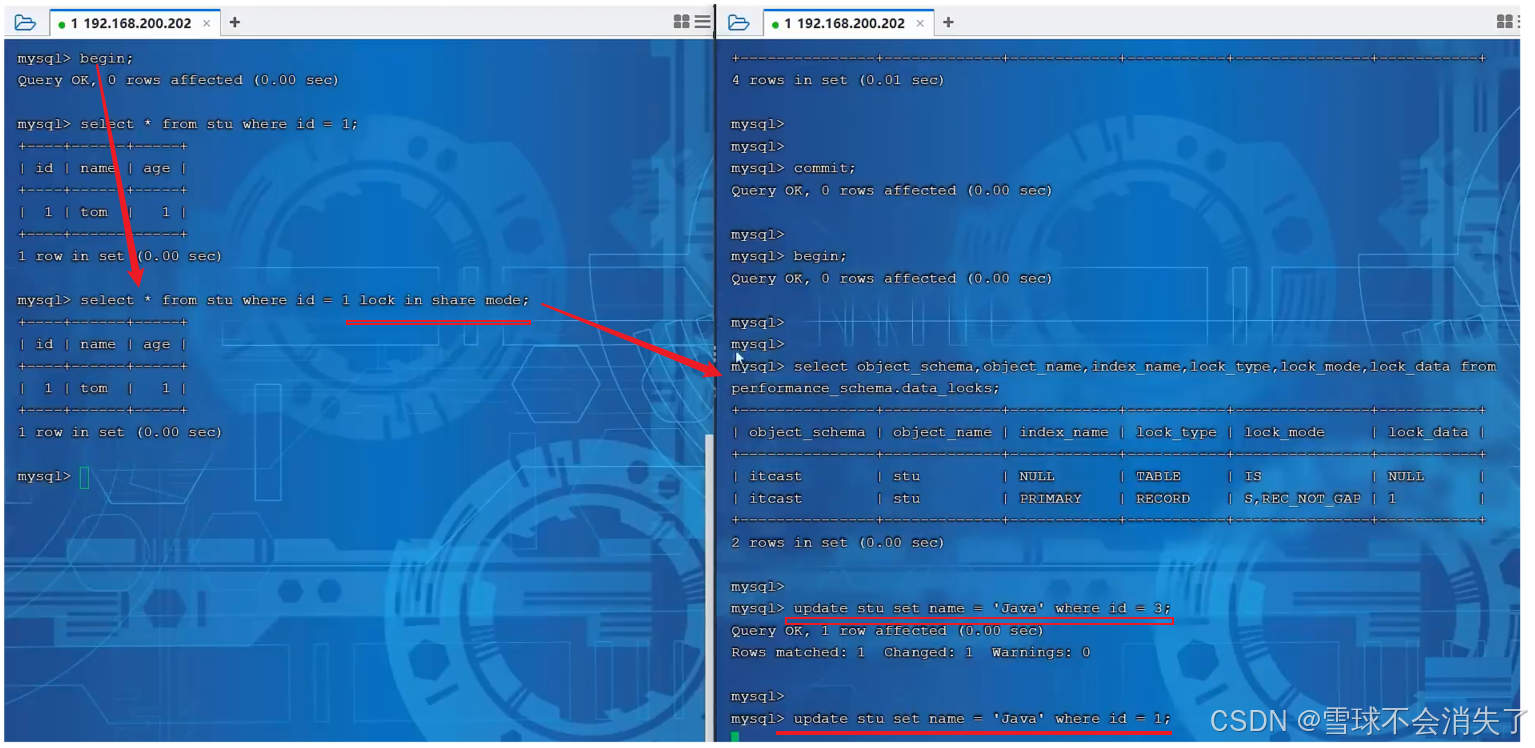The image size is (1535, 748).
Task: Click the 'object_schema' column header
Action: point(807,432)
